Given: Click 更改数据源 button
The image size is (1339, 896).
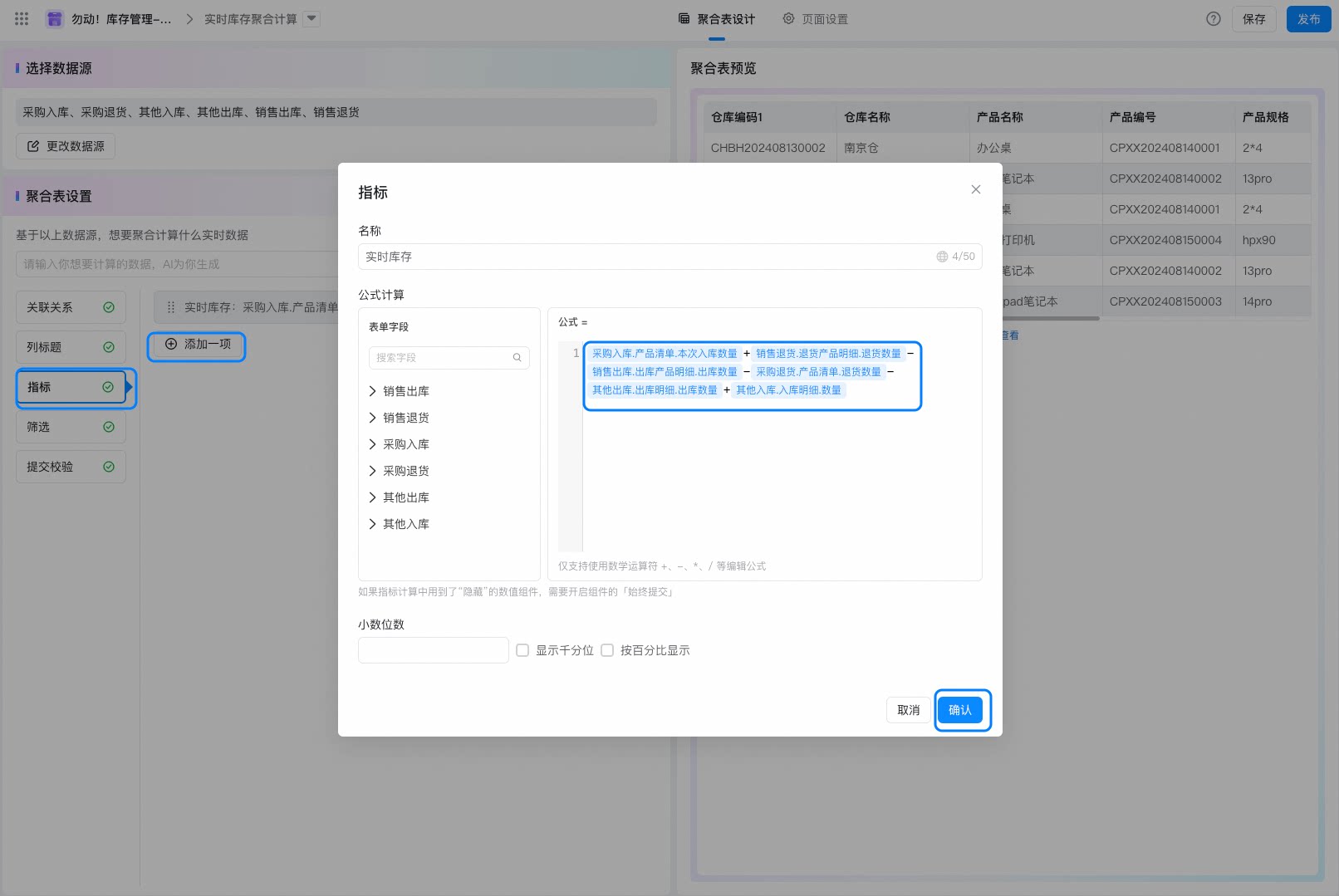Looking at the screenshot, I should tap(66, 146).
